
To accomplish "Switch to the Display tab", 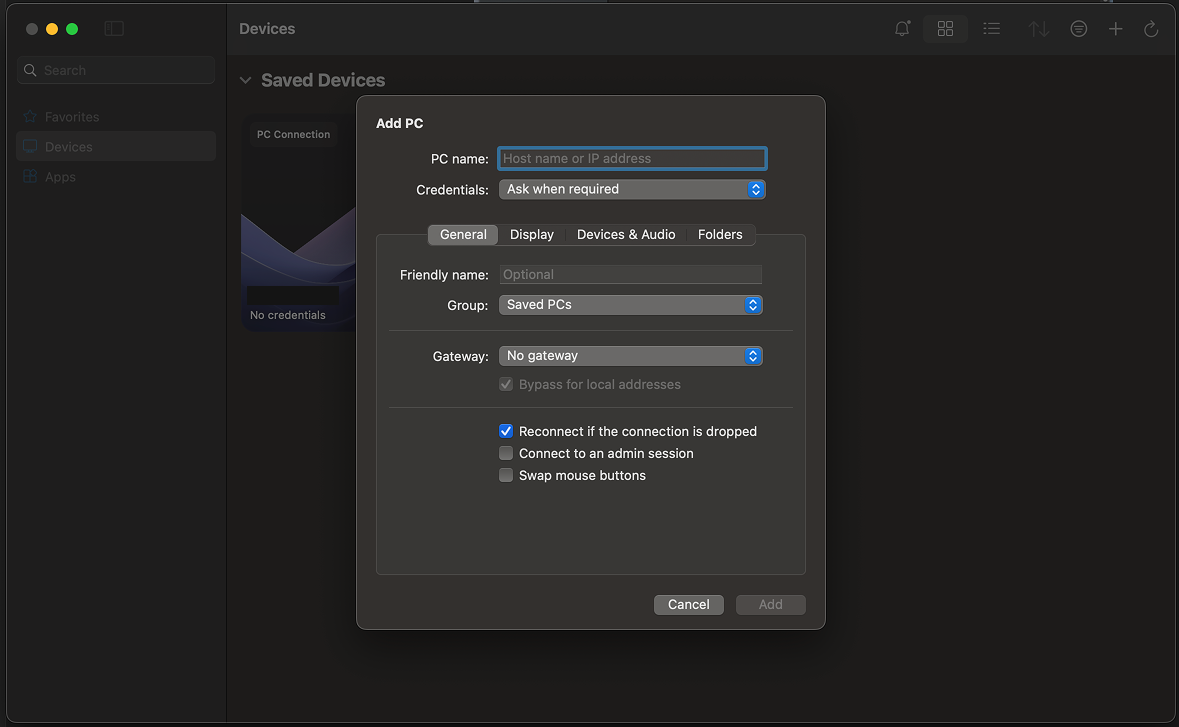I will pos(531,234).
